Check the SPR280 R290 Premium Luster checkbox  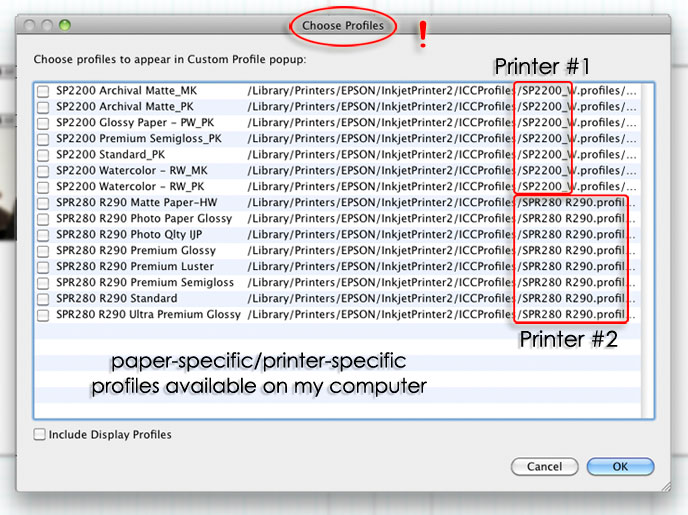(43, 267)
